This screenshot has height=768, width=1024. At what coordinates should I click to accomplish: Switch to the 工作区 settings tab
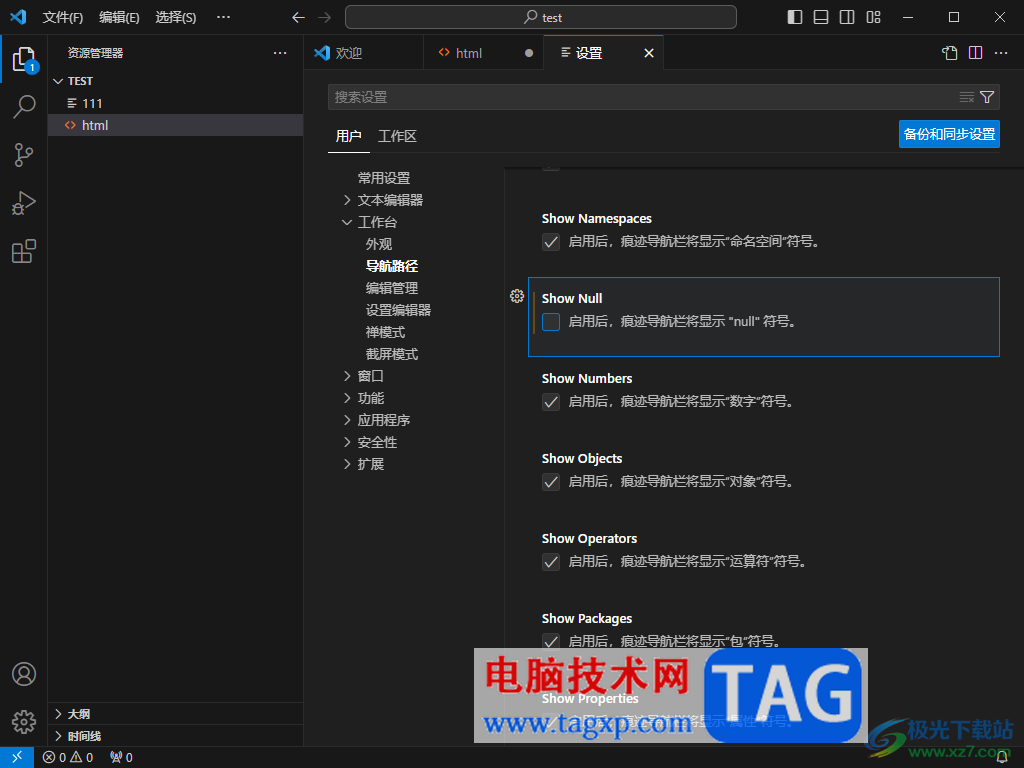click(x=397, y=136)
